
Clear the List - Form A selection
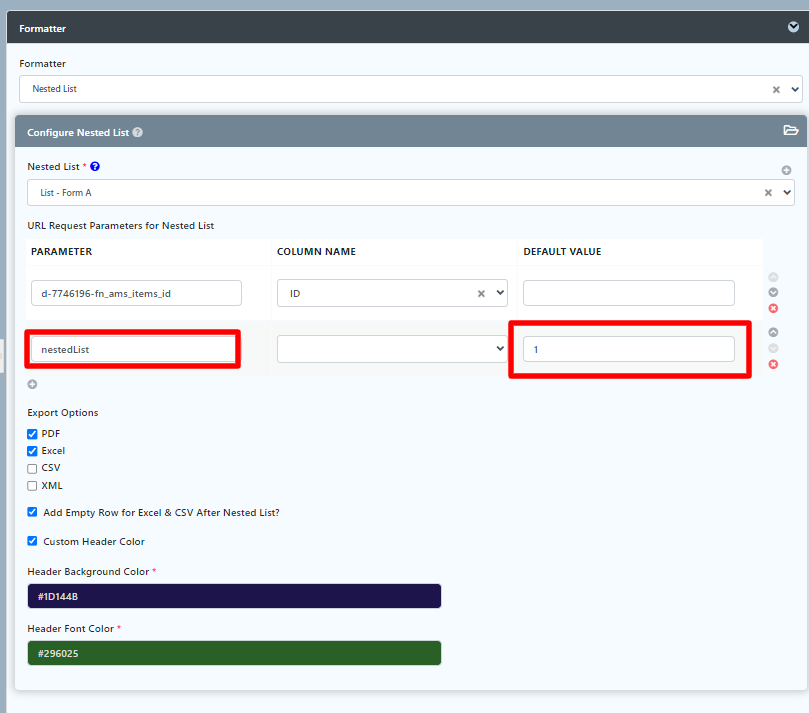click(x=768, y=192)
